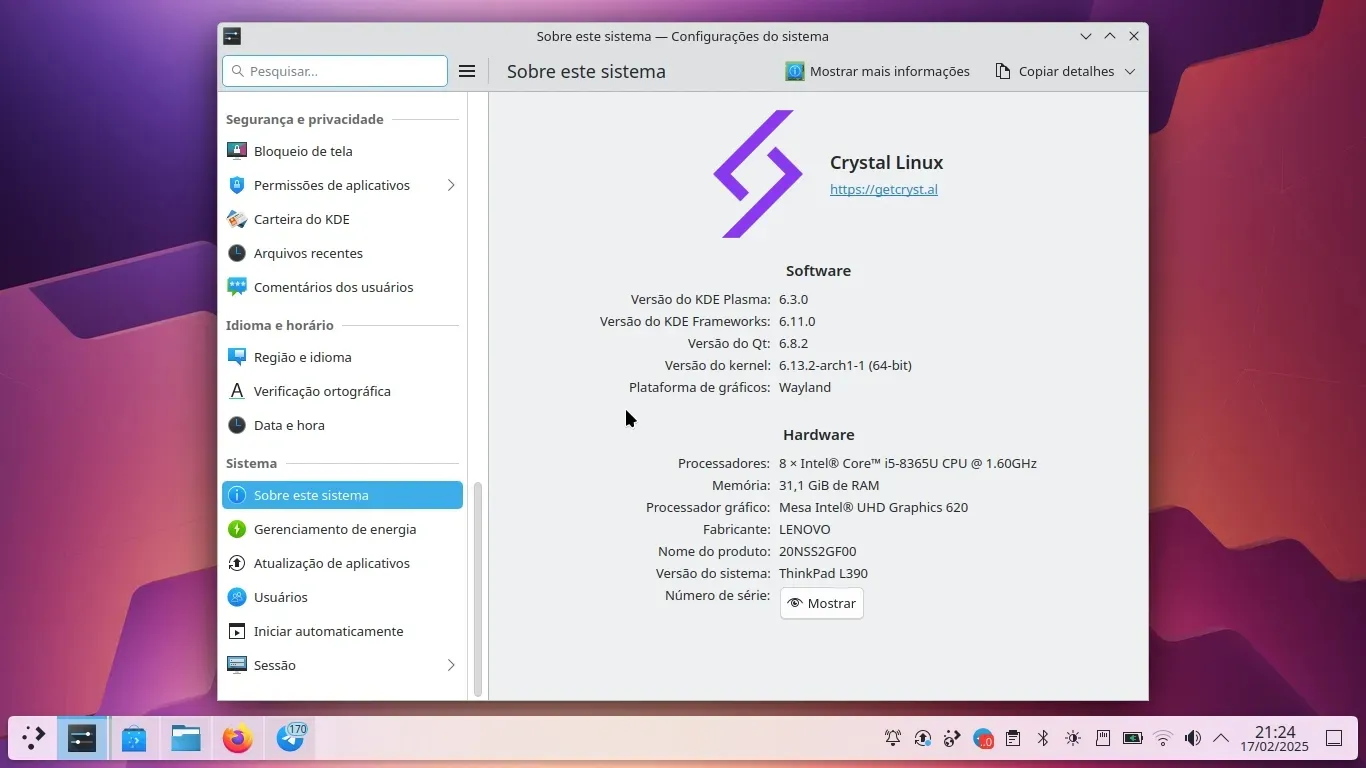Click the Bluetooth tray icon
Image resolution: width=1366 pixels, height=768 pixels.
click(x=1042, y=739)
